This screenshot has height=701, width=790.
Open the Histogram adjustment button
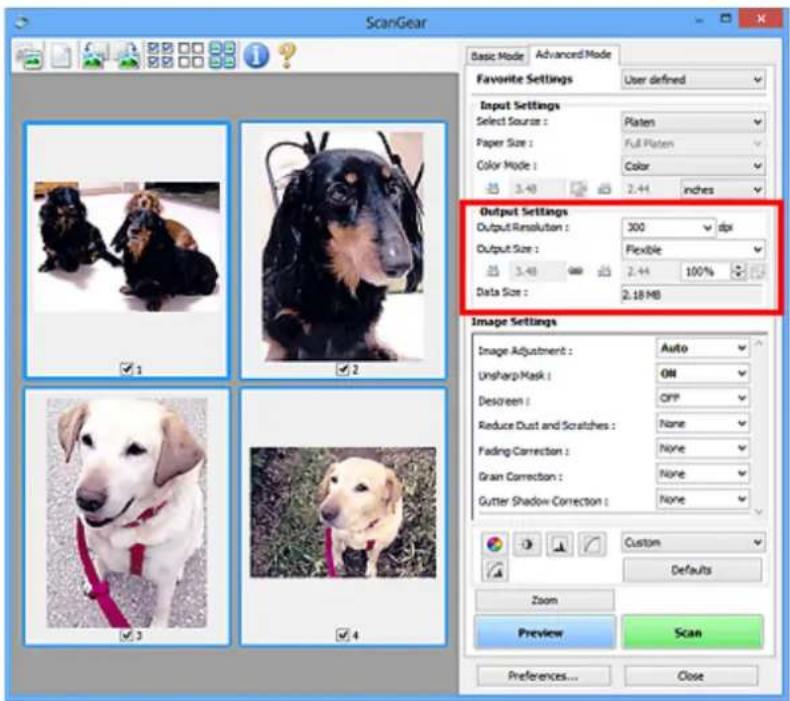[x=559, y=544]
